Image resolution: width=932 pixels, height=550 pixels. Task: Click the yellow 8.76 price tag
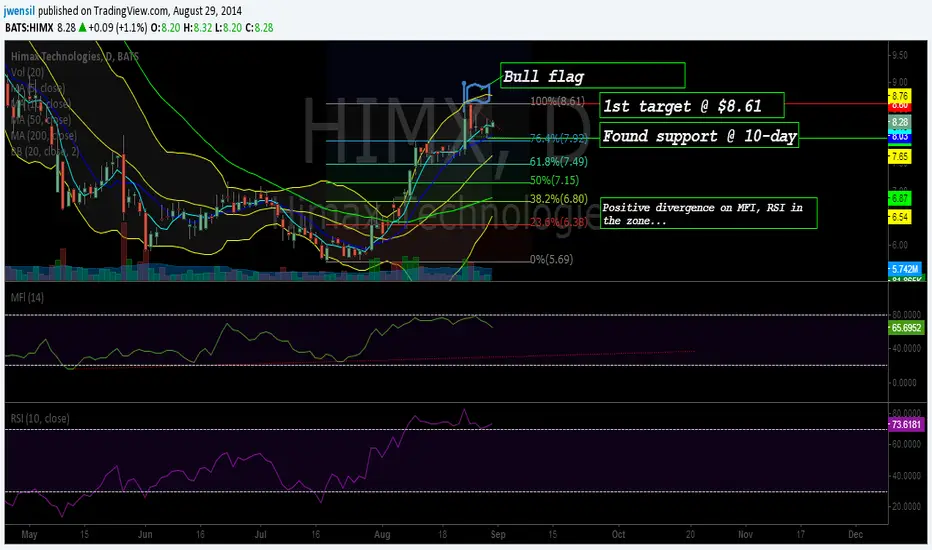point(899,96)
